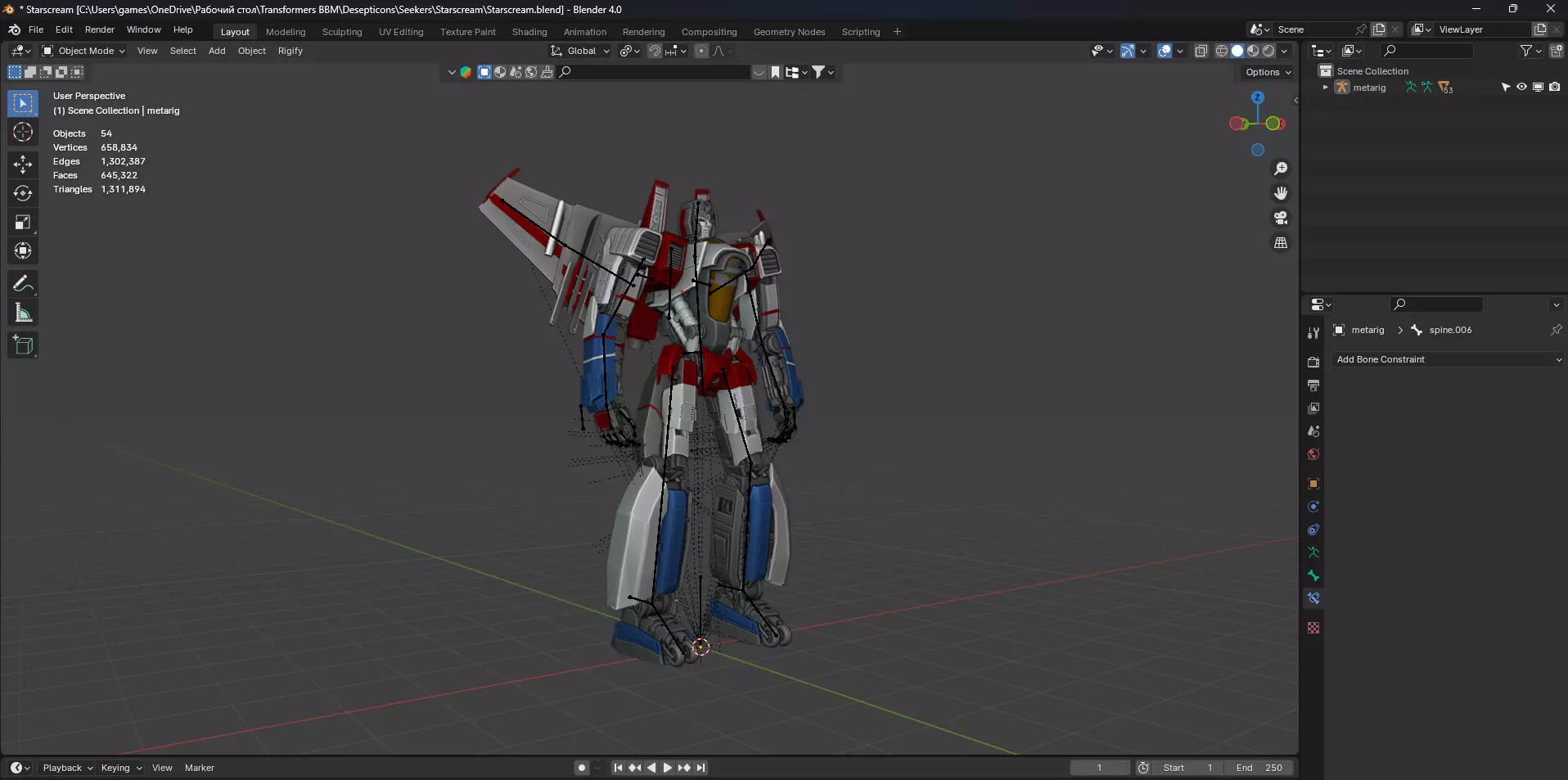The height and width of the screenshot is (780, 1568).
Task: Select the Select Box tool
Action: point(23,104)
